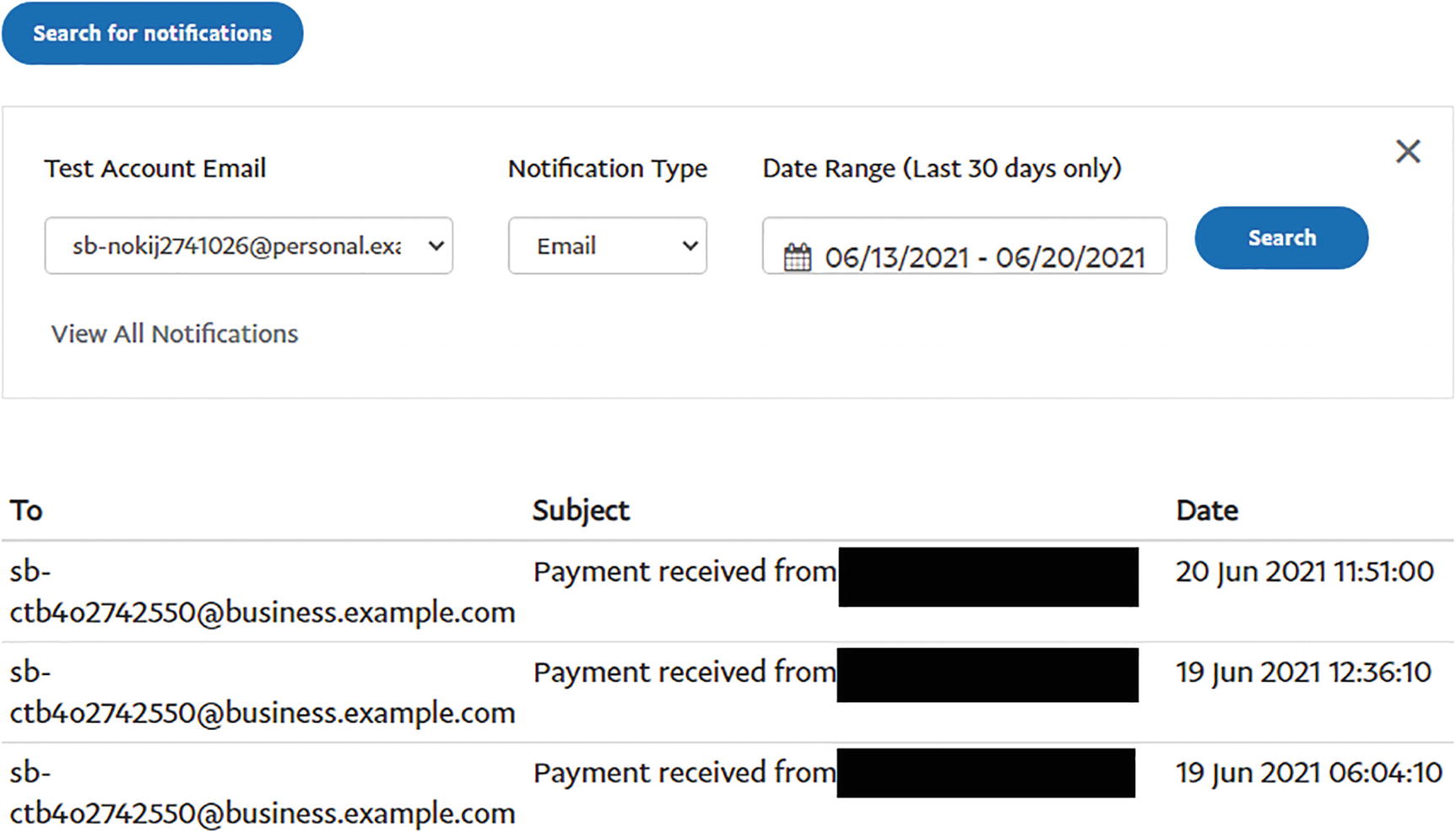Viewport: 1456px width, 832px height.
Task: Click the Subject column header
Action: click(x=581, y=511)
